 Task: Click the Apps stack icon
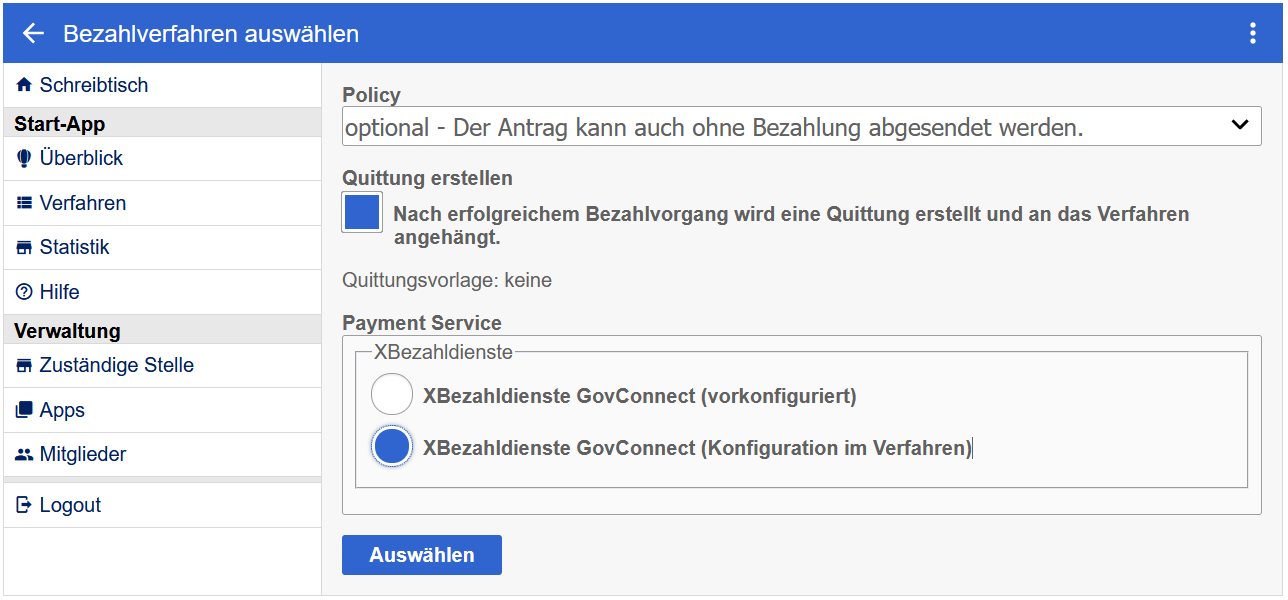(x=25, y=411)
